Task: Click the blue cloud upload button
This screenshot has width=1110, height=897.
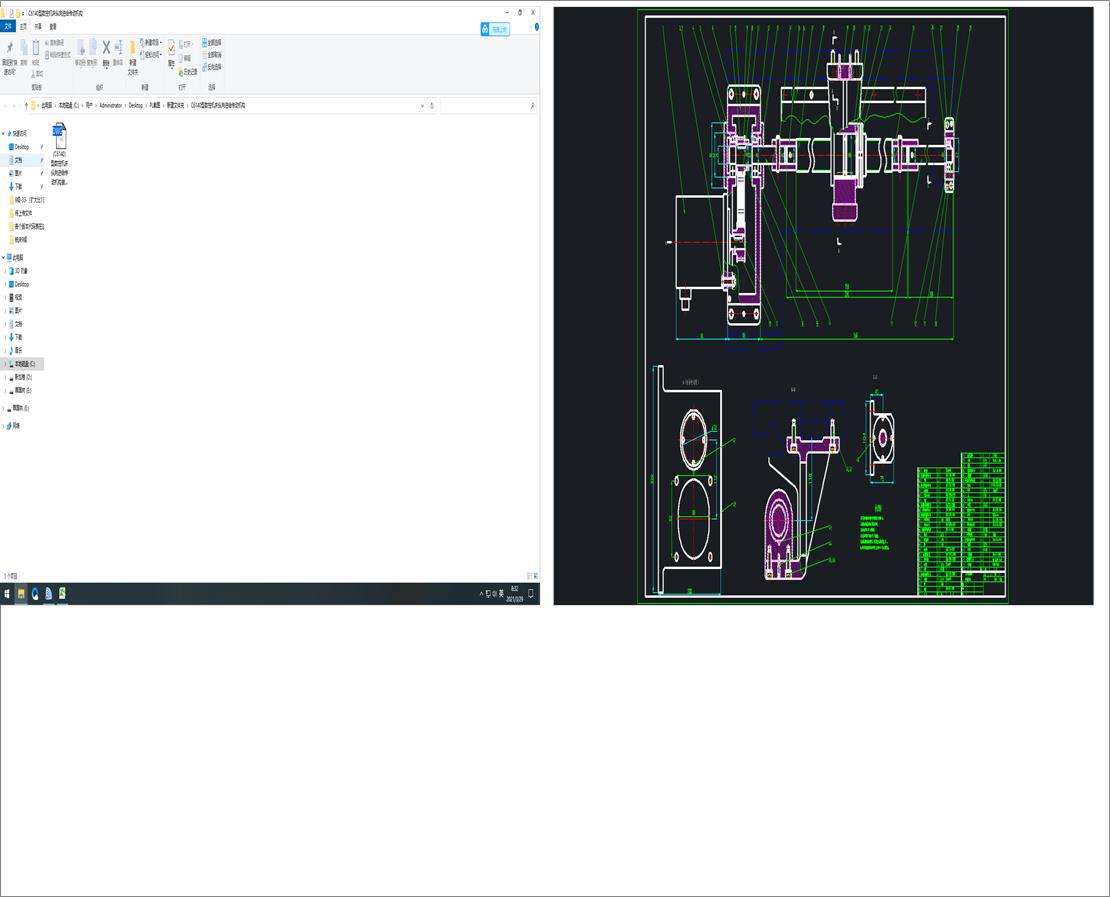Action: click(x=495, y=29)
